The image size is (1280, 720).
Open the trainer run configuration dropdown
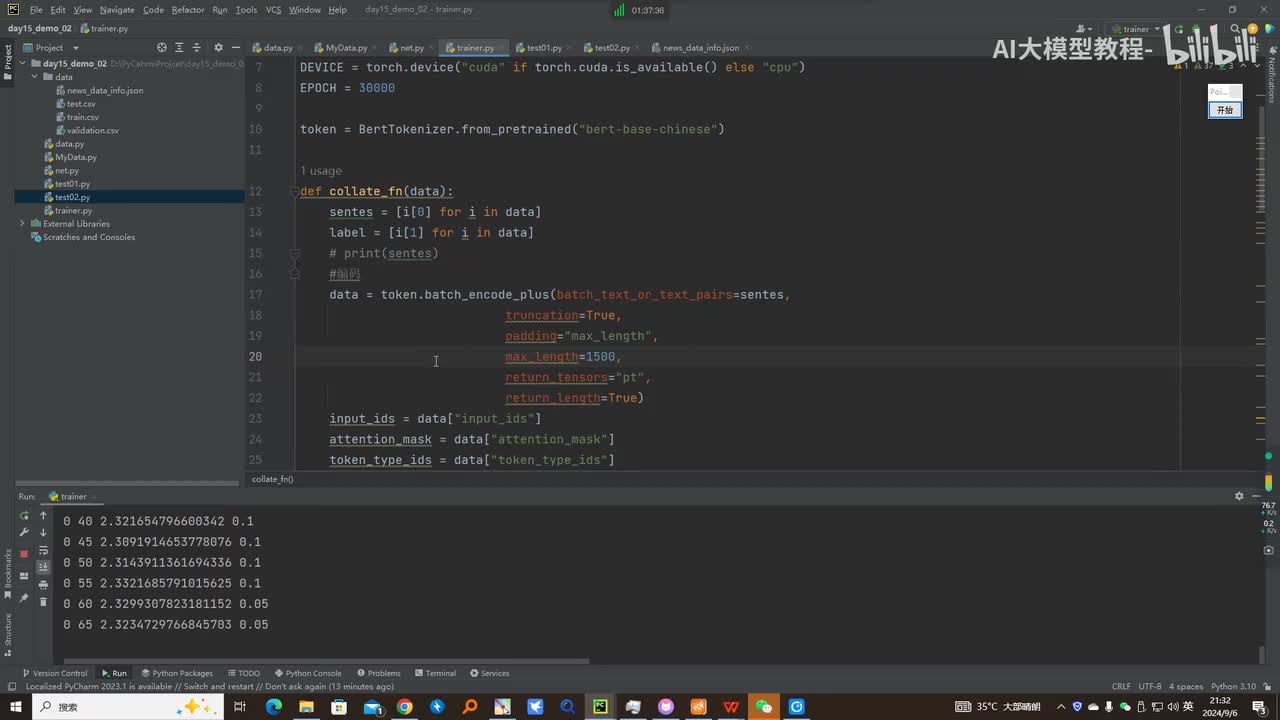(x=1136, y=29)
